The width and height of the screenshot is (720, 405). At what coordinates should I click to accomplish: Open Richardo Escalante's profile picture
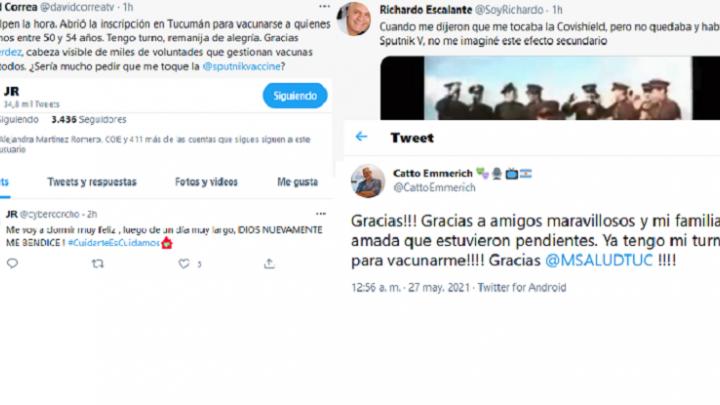pyautogui.click(x=354, y=19)
